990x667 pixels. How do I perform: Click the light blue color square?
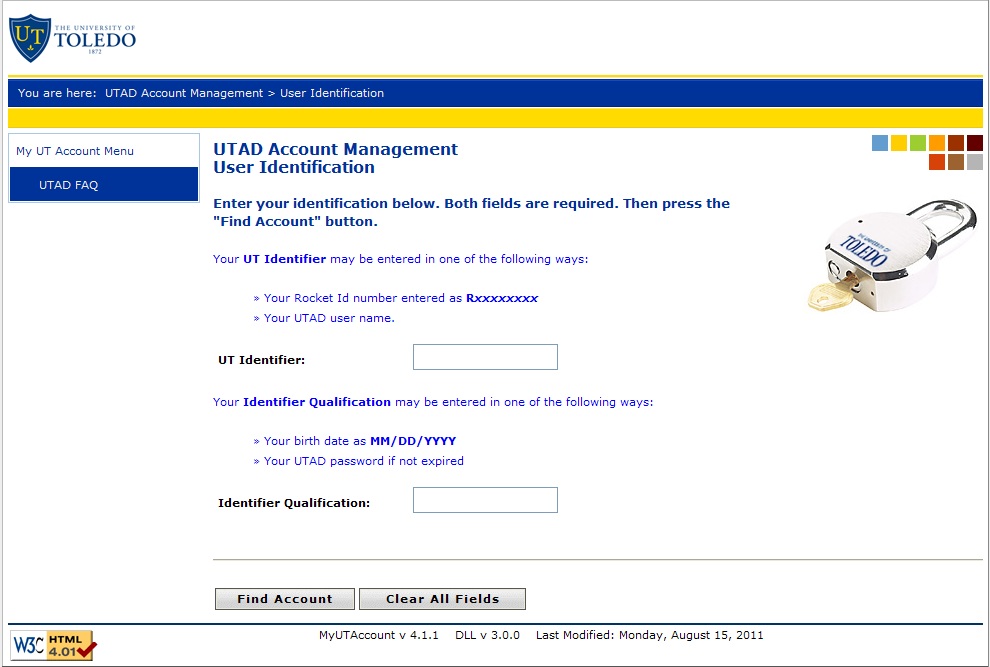880,143
